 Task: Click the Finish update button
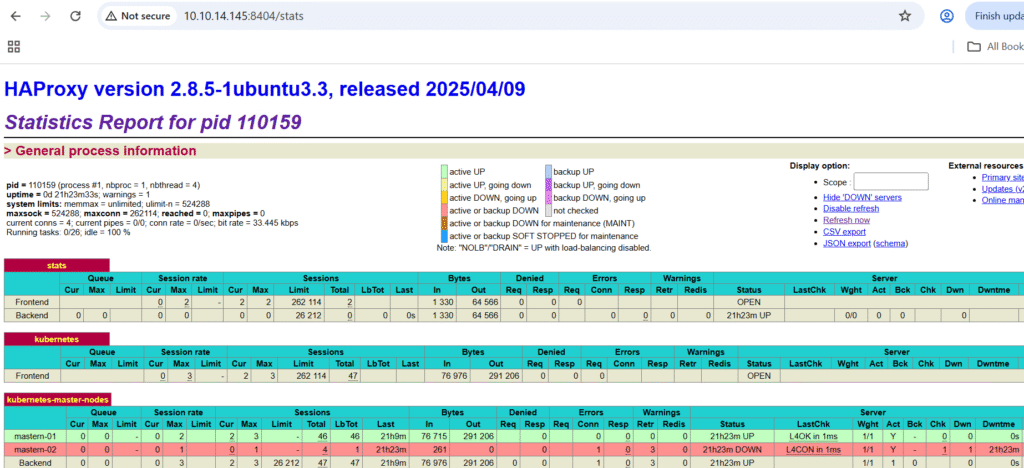[995, 16]
